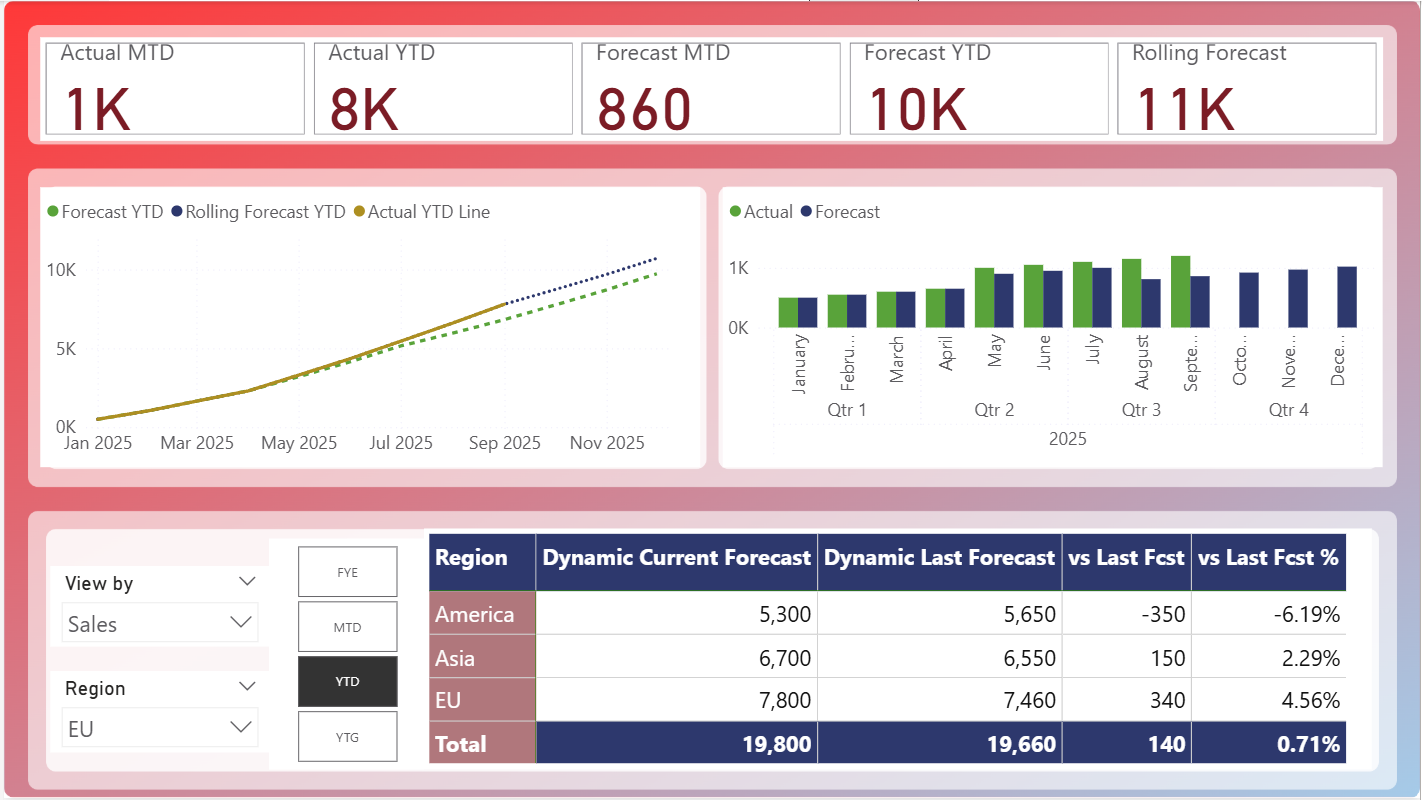Click the 4.56% variance percentage
1422x800 pixels.
click(1311, 701)
